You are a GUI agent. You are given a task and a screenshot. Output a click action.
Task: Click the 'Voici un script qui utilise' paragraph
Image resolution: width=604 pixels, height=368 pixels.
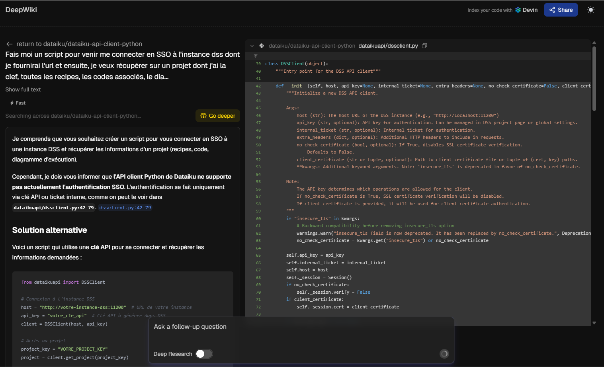(x=108, y=252)
